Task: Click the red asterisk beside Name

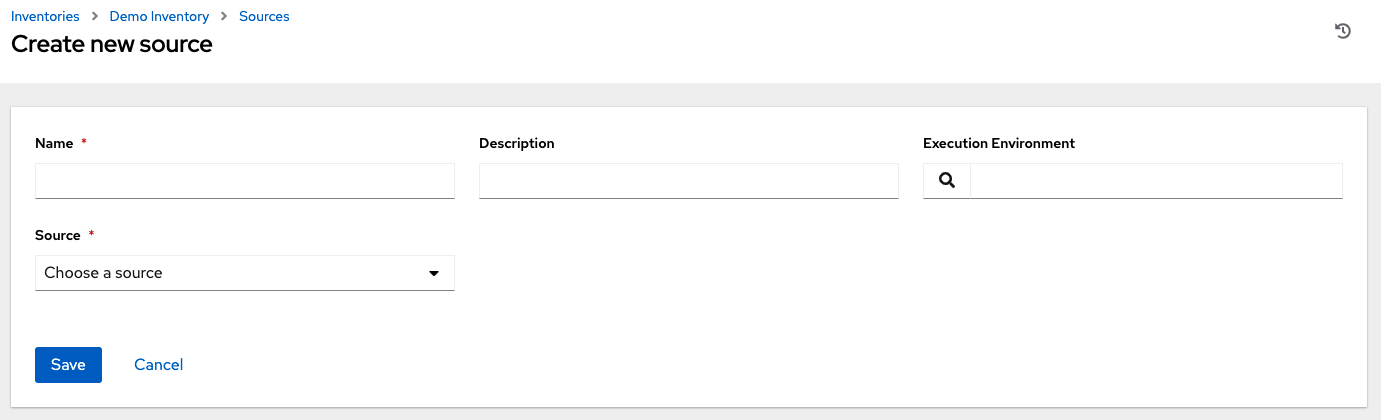Action: [84, 144]
